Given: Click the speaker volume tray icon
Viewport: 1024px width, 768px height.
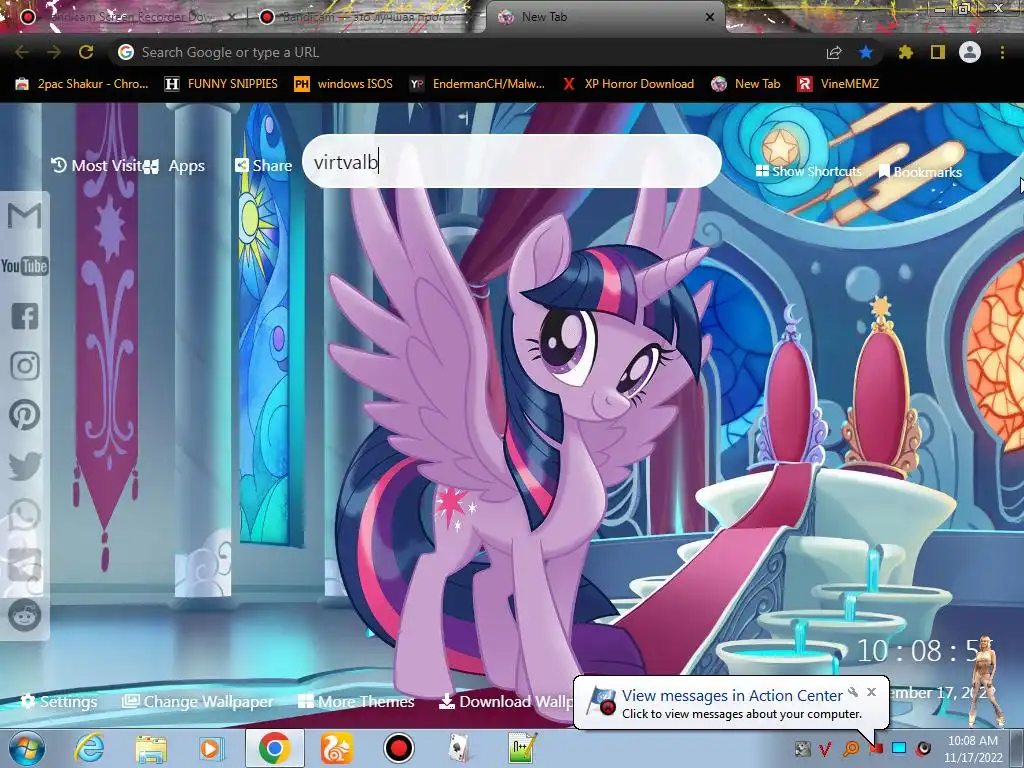Looking at the screenshot, I should tap(923, 748).
